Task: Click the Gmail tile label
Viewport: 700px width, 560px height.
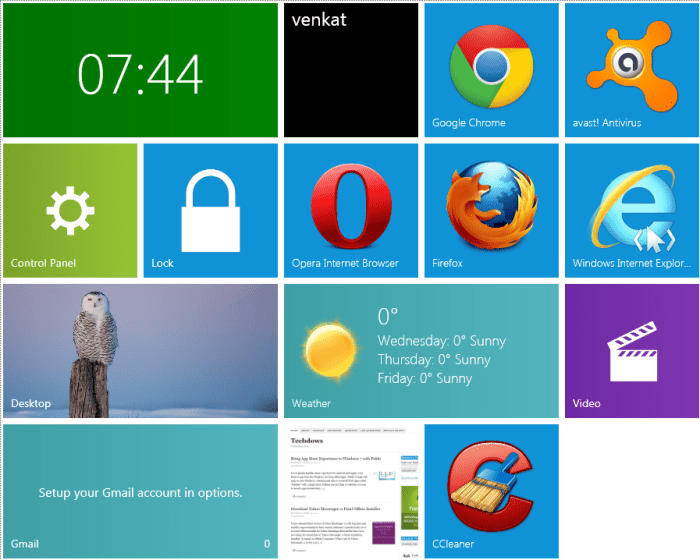Action: 25,544
